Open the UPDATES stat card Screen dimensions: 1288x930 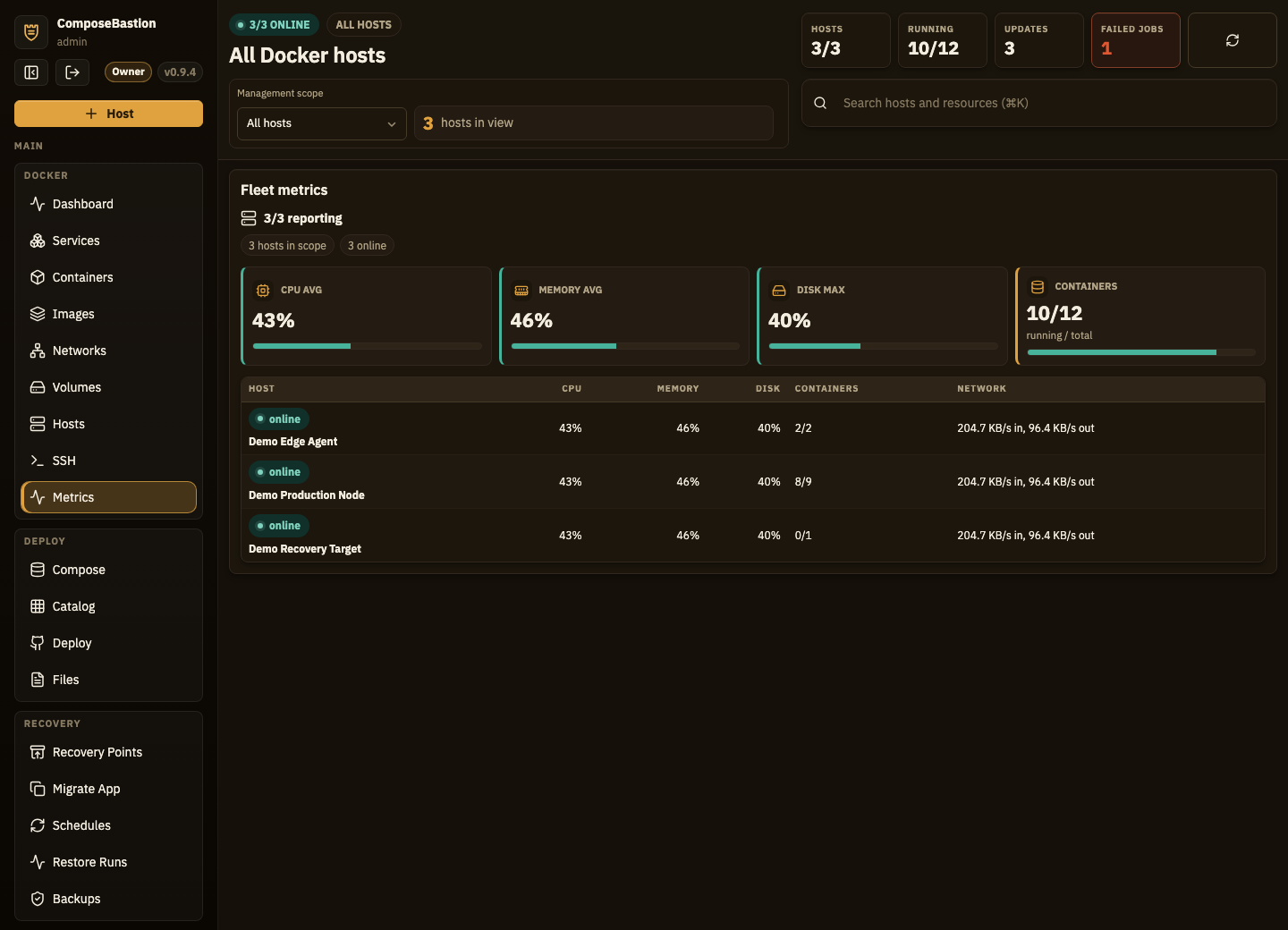tap(1039, 40)
